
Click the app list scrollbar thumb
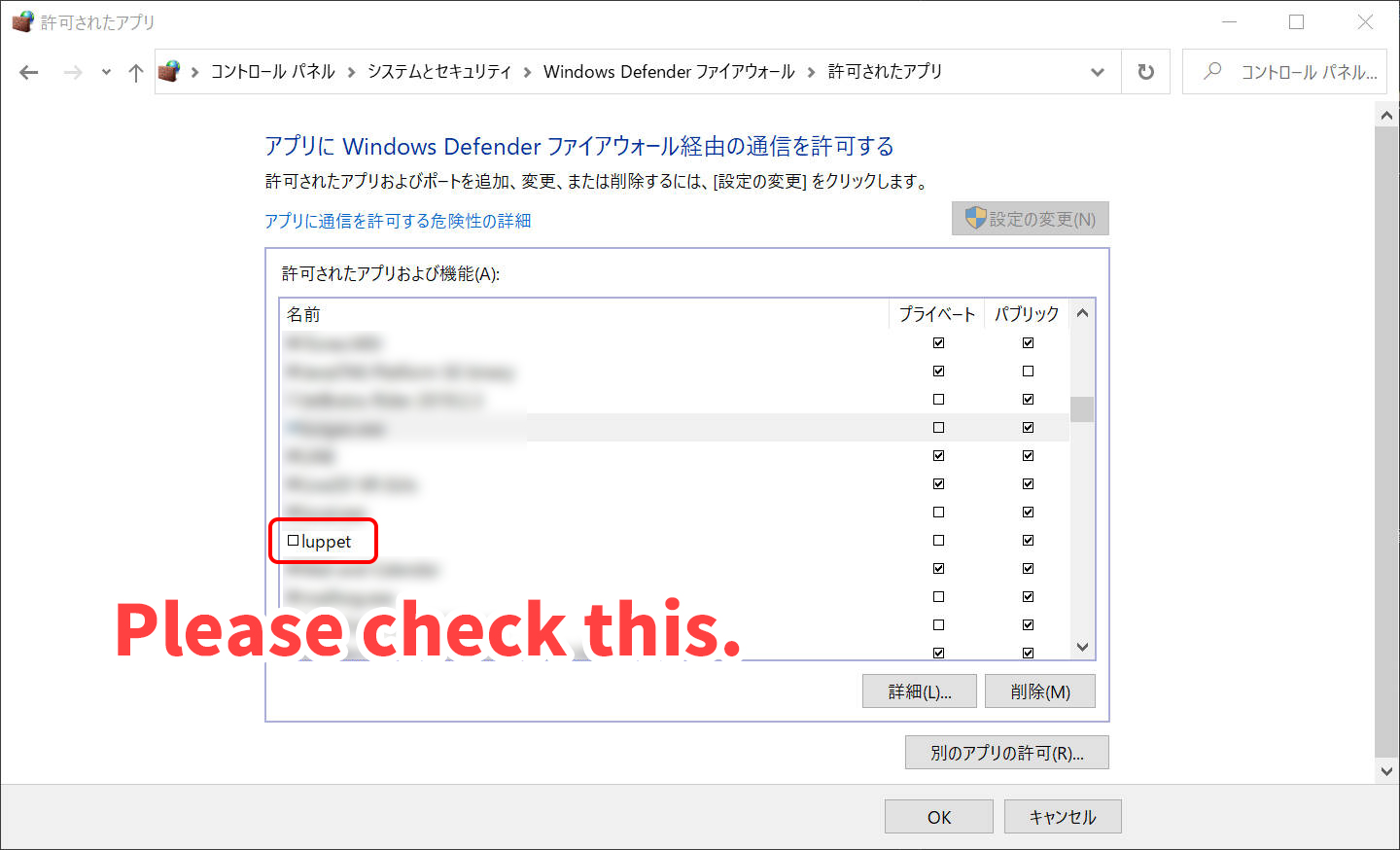[x=1082, y=409]
